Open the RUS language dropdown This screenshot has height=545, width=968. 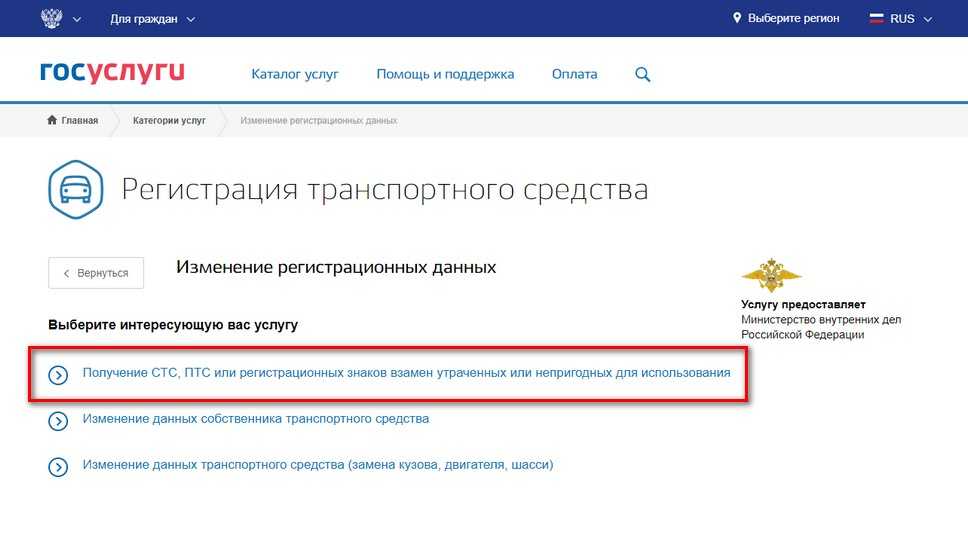tap(900, 19)
